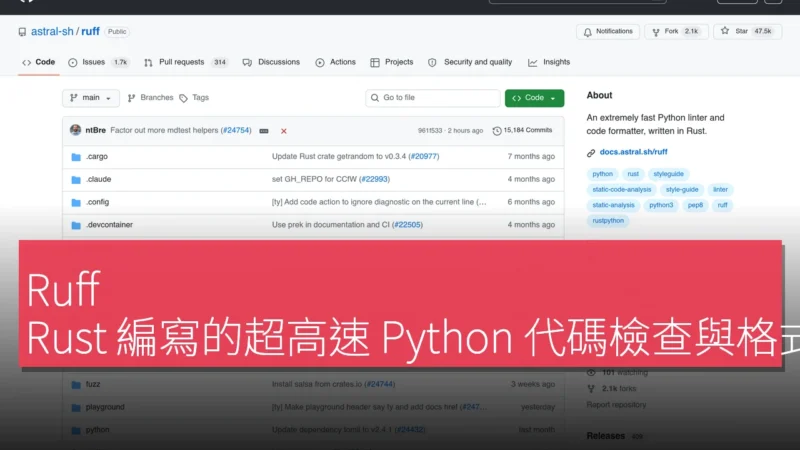Open the .devcontainer folder

pos(109,225)
